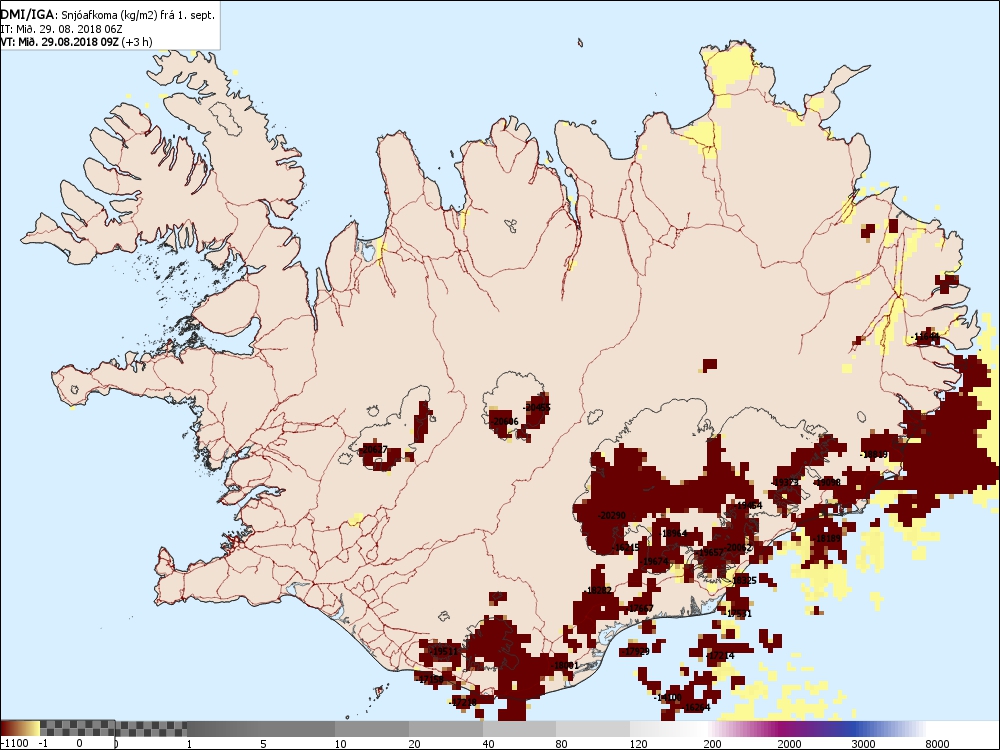The height and width of the screenshot is (750, 1000).
Task: Click the -17531 map label
Action: point(739,613)
